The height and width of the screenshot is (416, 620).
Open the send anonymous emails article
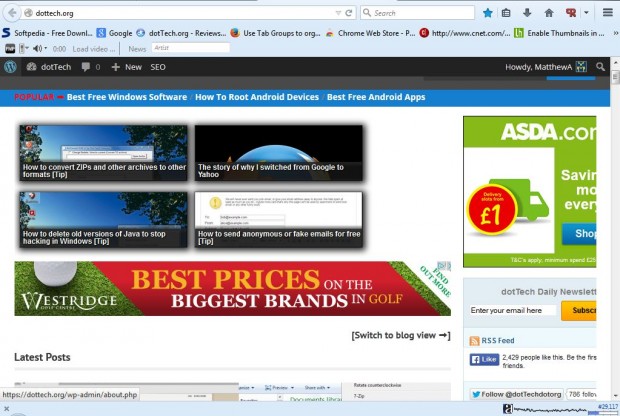tap(279, 220)
